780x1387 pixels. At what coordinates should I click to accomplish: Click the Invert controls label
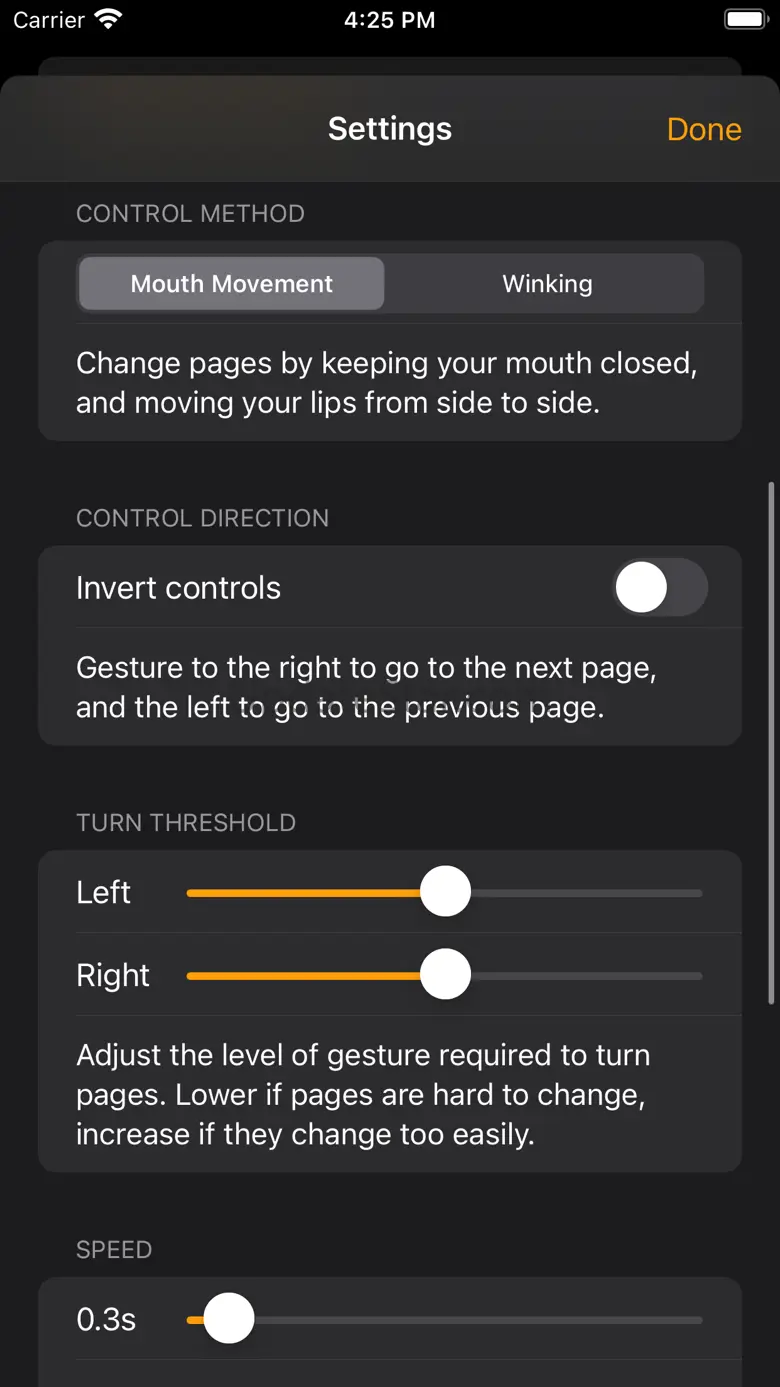178,588
